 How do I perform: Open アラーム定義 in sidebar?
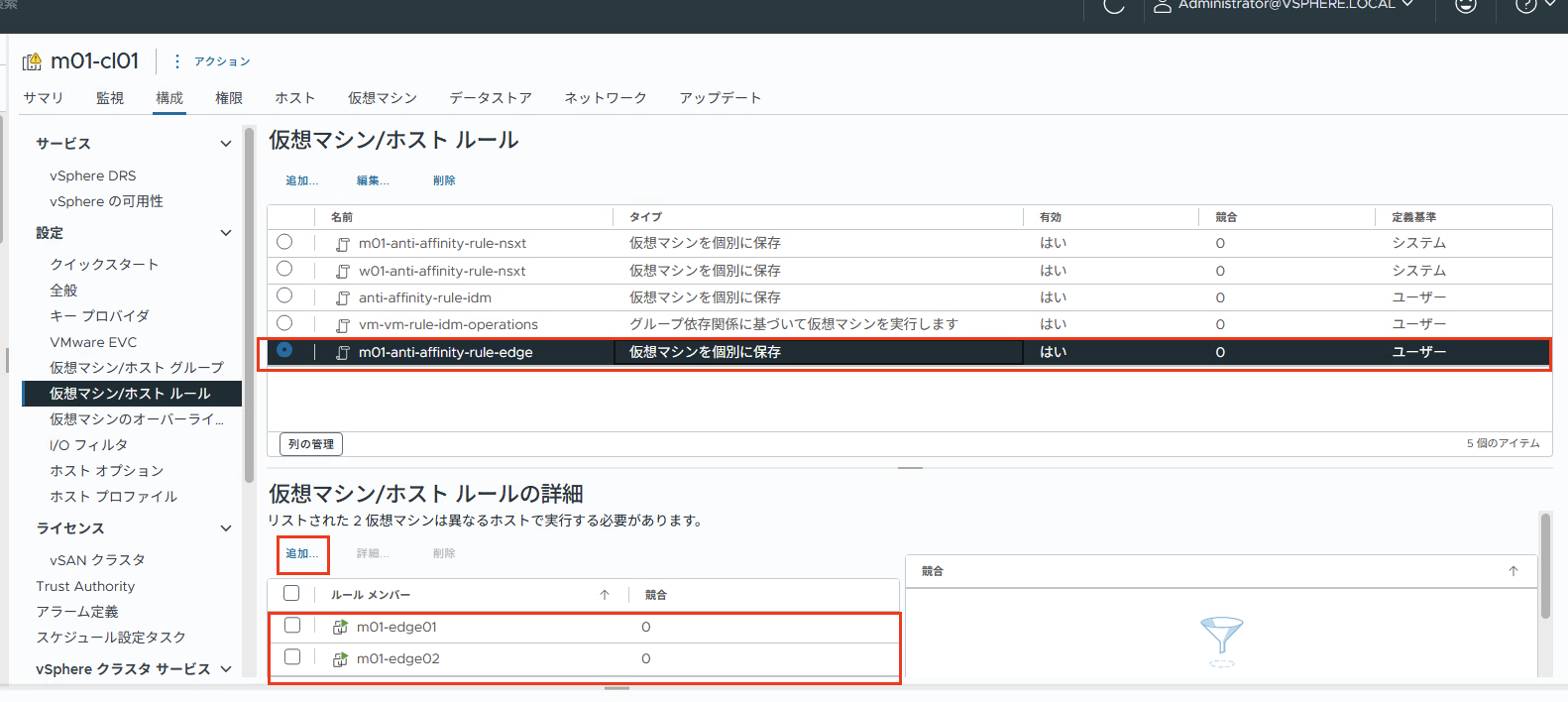point(77,612)
